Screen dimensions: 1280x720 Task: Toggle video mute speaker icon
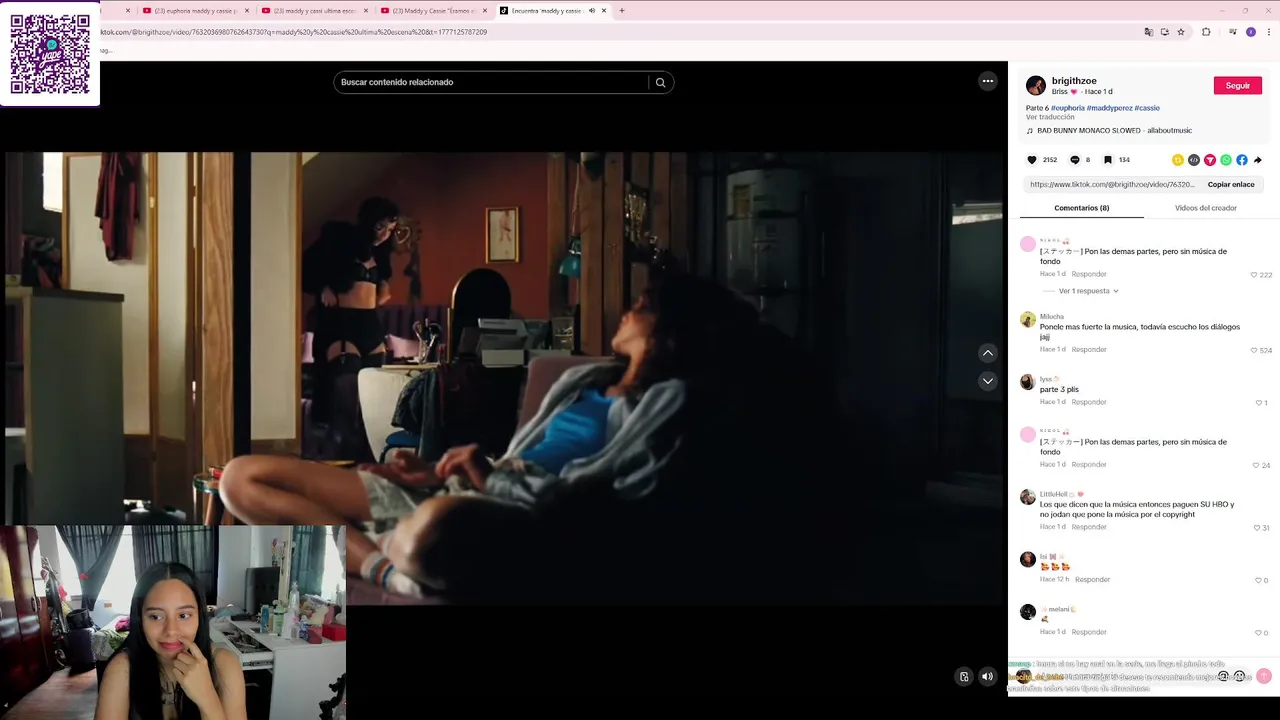click(x=988, y=677)
